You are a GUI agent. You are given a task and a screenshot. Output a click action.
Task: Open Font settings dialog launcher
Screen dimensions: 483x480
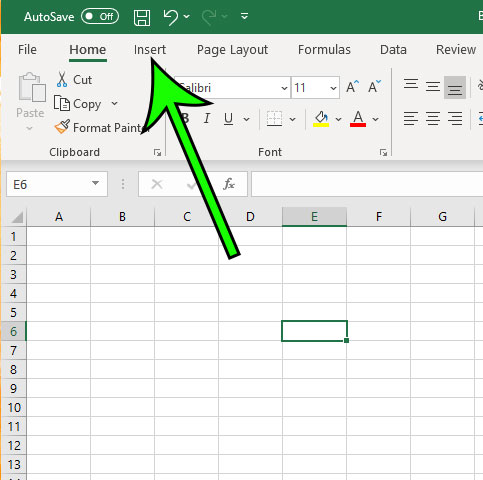pyautogui.click(x=383, y=152)
